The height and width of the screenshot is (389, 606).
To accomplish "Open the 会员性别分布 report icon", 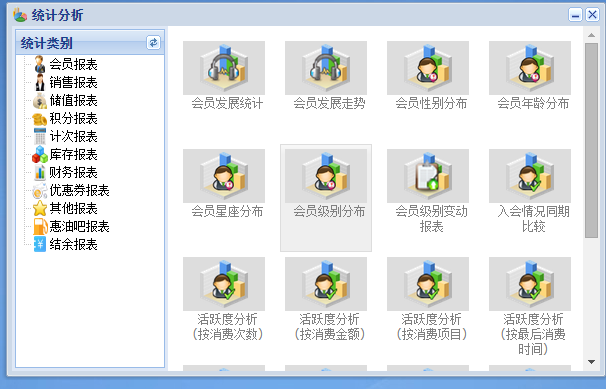I will pyautogui.click(x=428, y=68).
